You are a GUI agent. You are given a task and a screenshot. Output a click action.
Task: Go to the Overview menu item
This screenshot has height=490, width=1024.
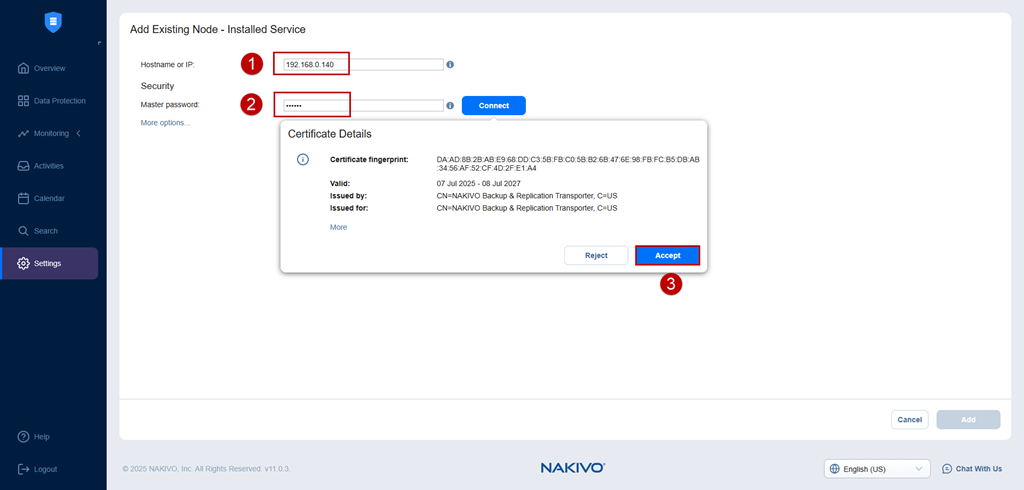[50, 68]
